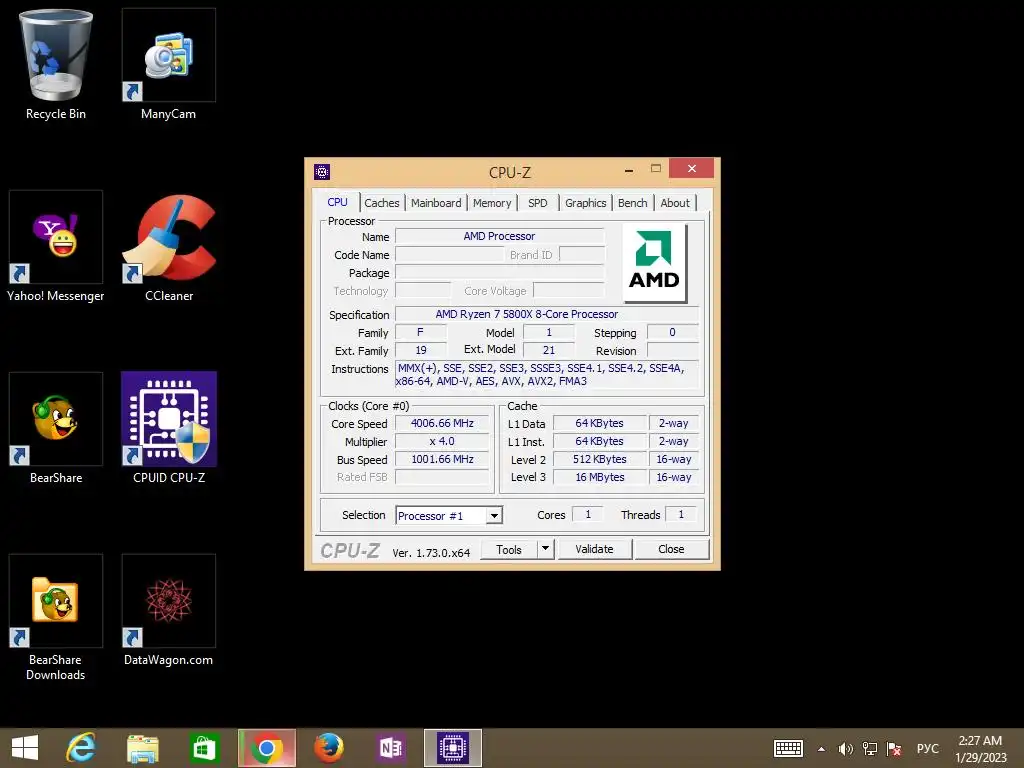Click the РУС language indicator

(927, 748)
